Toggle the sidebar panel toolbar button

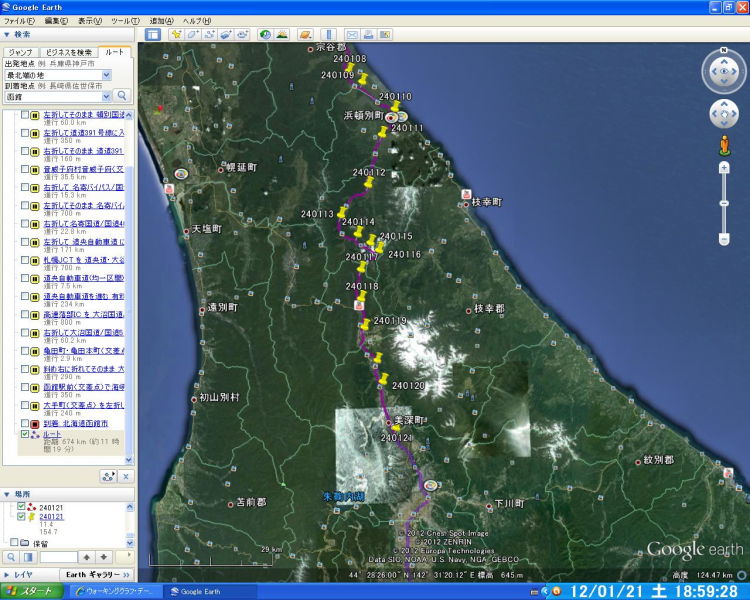coord(153,34)
